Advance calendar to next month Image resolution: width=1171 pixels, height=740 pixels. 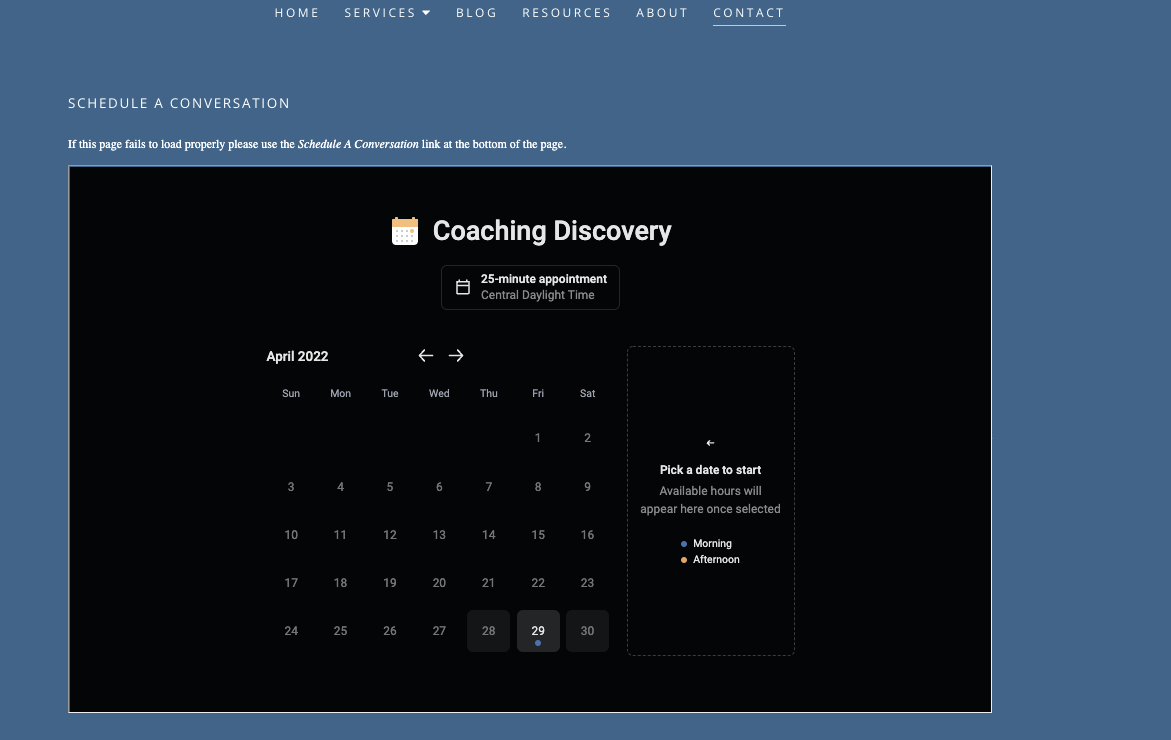456,355
